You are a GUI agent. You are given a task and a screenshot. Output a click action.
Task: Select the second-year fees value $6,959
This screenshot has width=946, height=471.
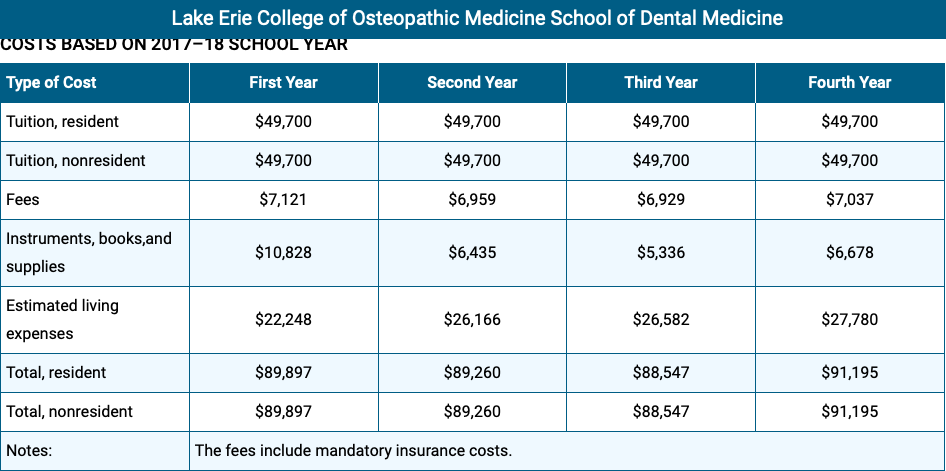click(472, 199)
